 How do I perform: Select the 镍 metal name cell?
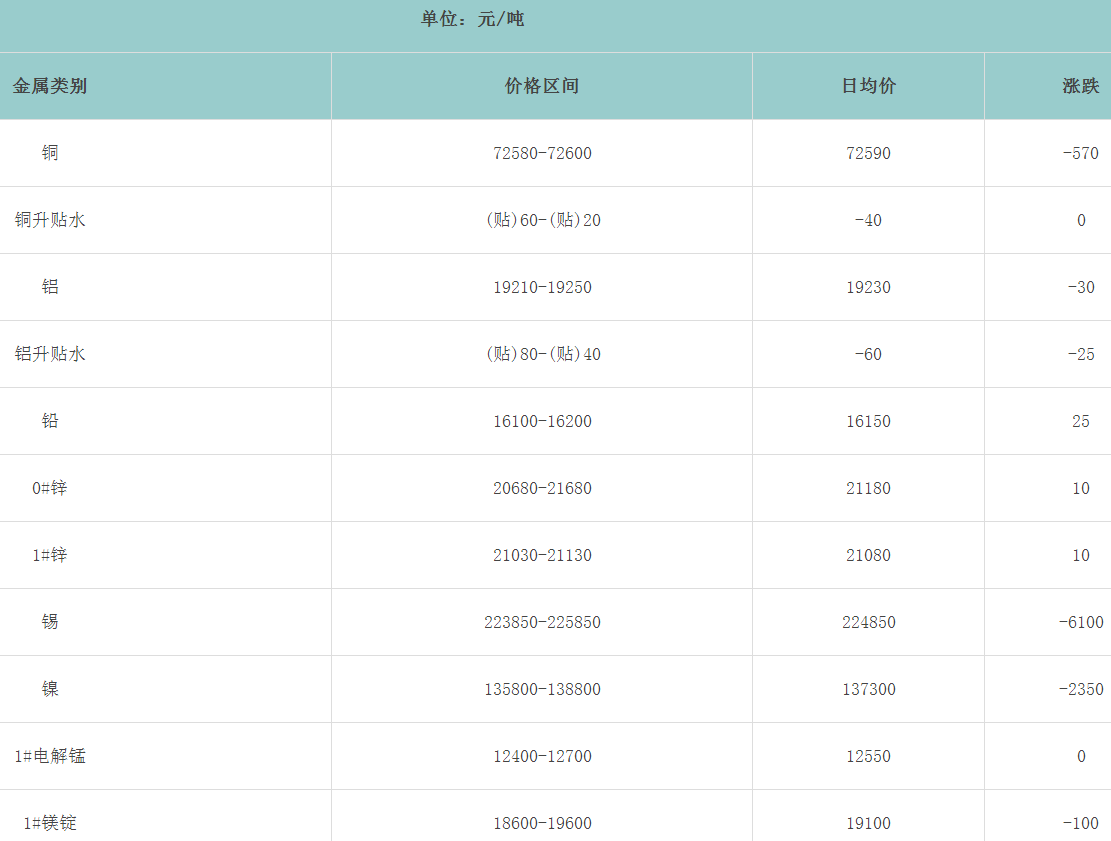(50, 689)
